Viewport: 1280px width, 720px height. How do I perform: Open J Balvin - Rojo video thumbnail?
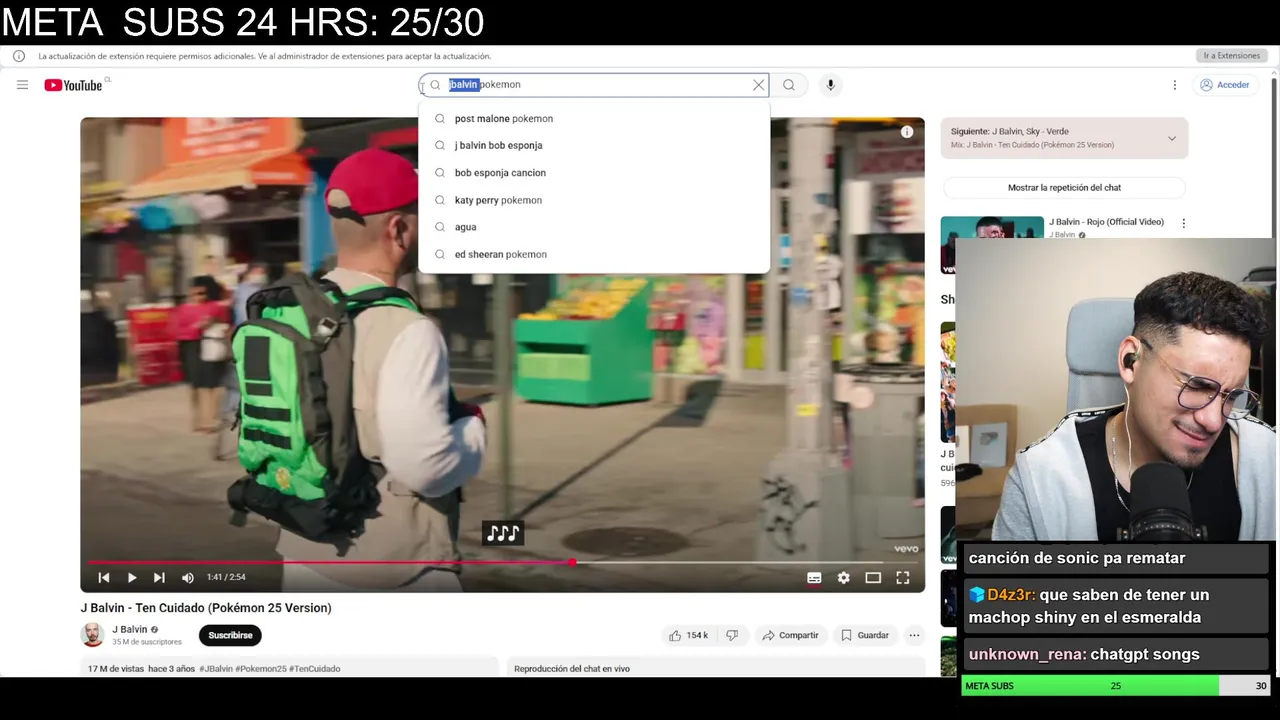click(991, 244)
